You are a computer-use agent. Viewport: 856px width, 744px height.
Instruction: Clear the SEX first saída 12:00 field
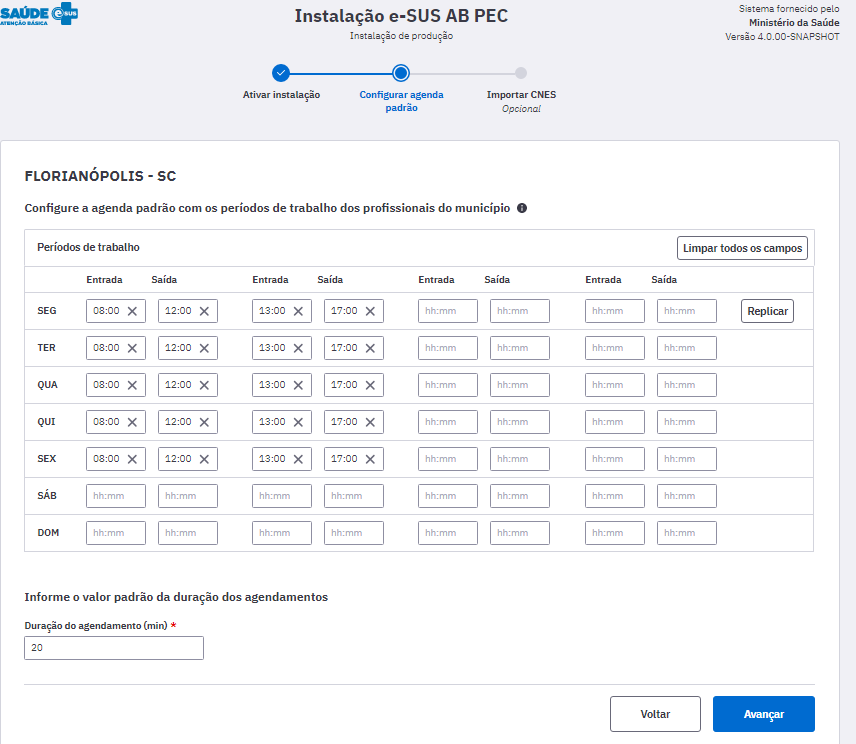pos(204,460)
